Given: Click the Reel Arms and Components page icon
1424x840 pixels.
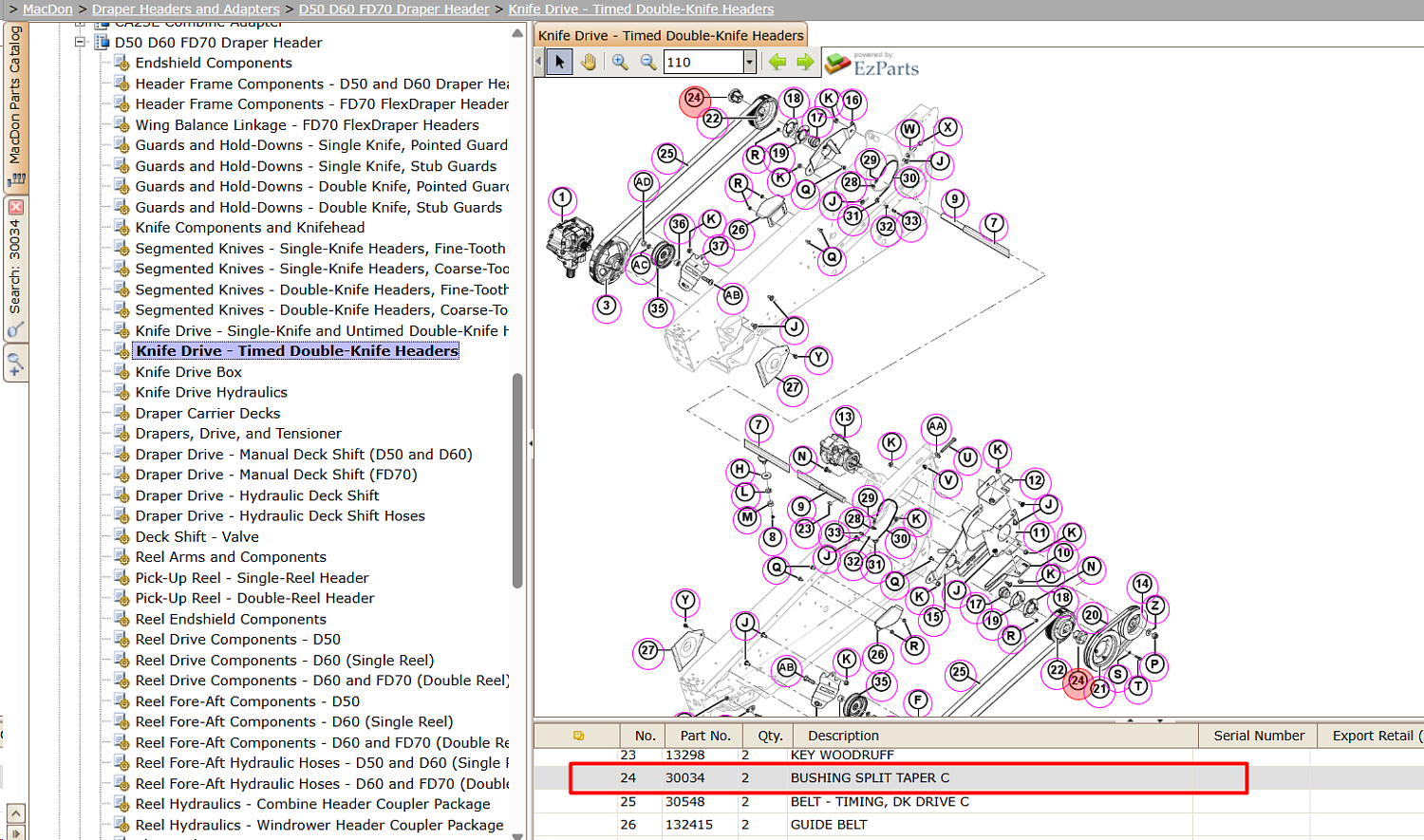Looking at the screenshot, I should pos(122,558).
